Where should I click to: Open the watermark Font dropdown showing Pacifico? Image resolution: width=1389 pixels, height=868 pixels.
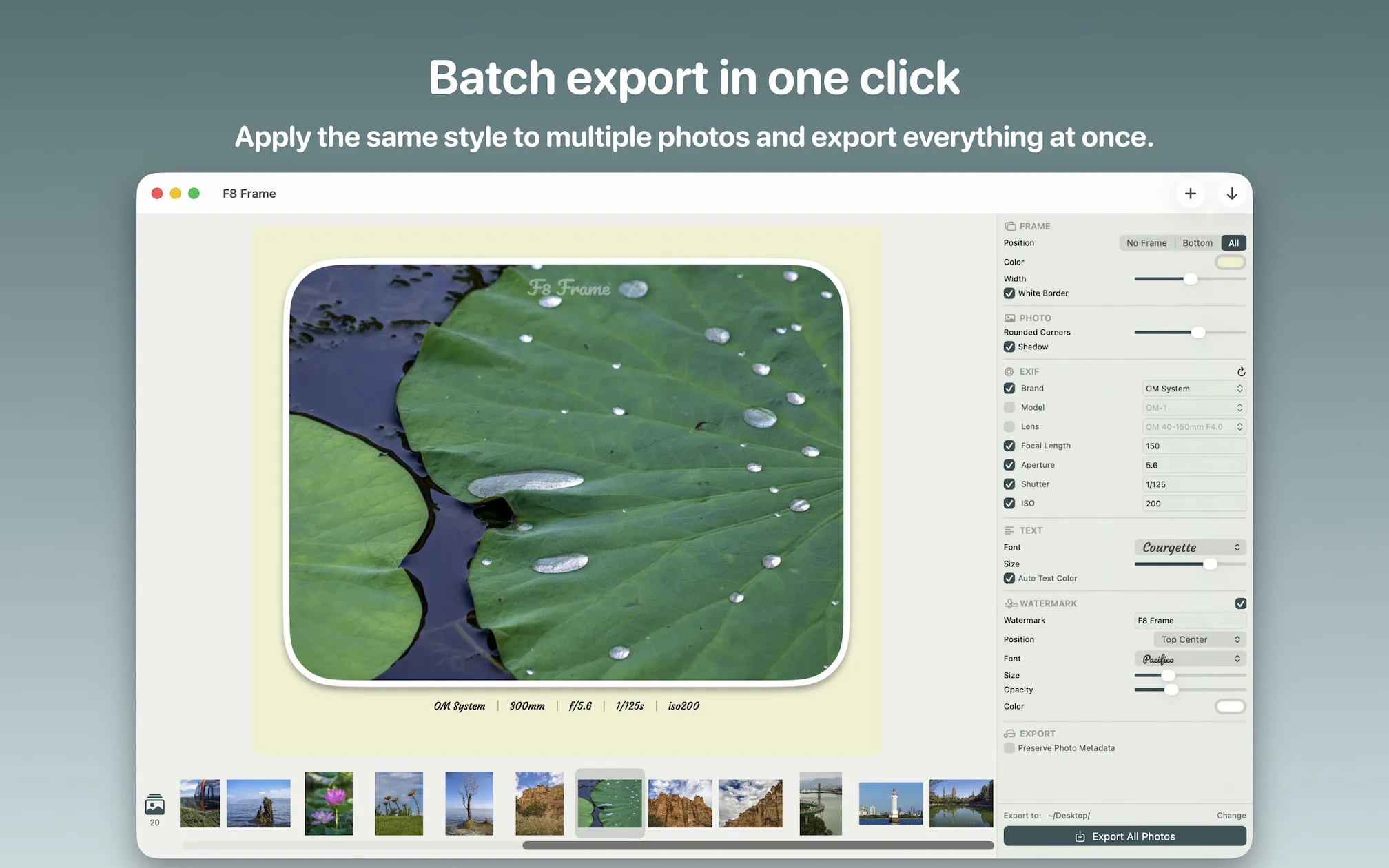1190,659
